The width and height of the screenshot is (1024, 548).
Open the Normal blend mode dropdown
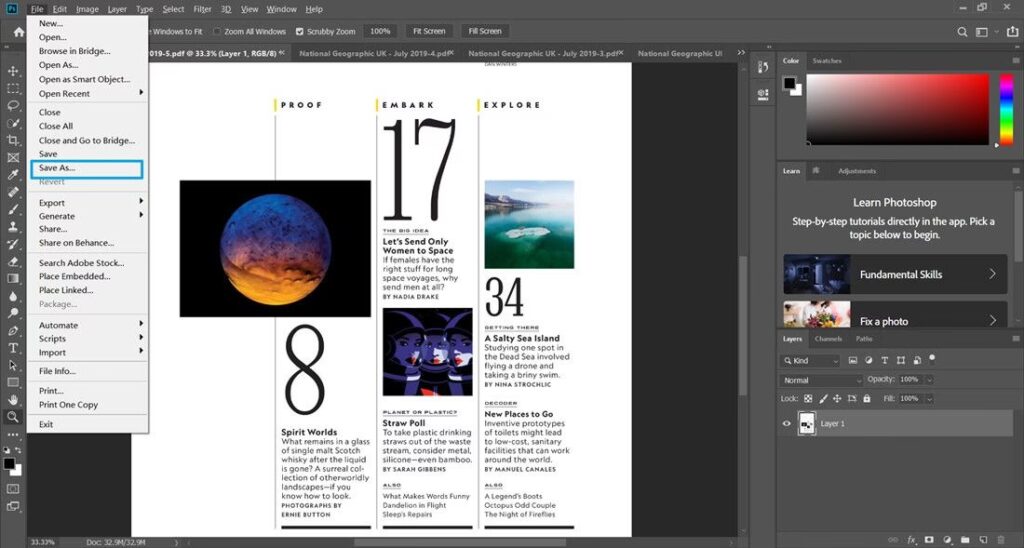[822, 380]
